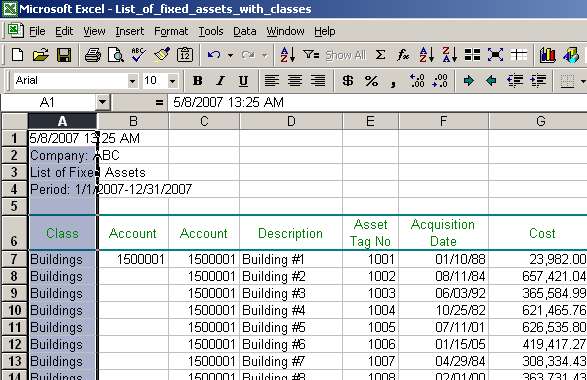Save the workbook with the floppy icon
Screen dimensions: 587x380
coord(64,55)
